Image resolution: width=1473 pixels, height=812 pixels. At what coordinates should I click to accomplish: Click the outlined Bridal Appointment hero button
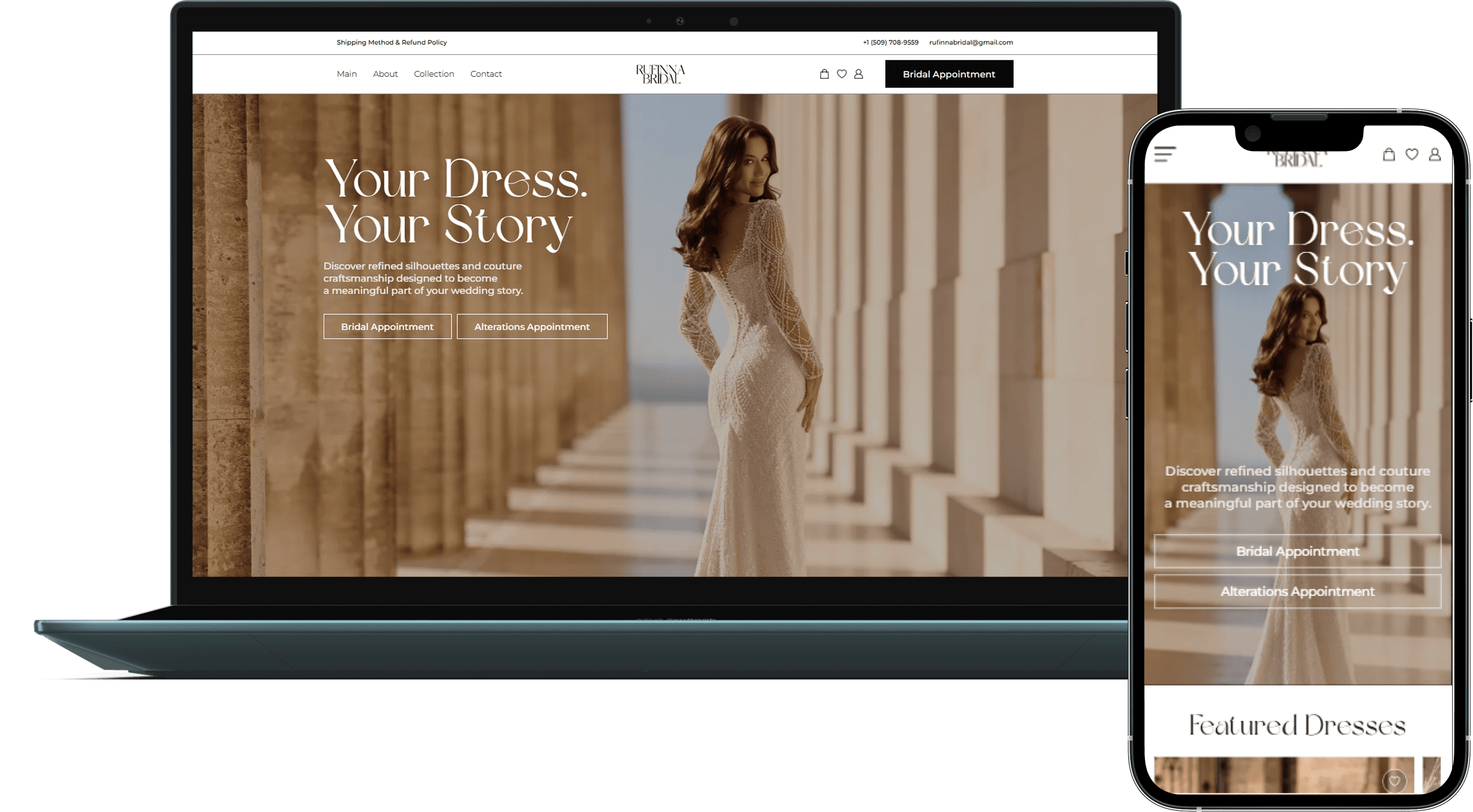coord(387,326)
